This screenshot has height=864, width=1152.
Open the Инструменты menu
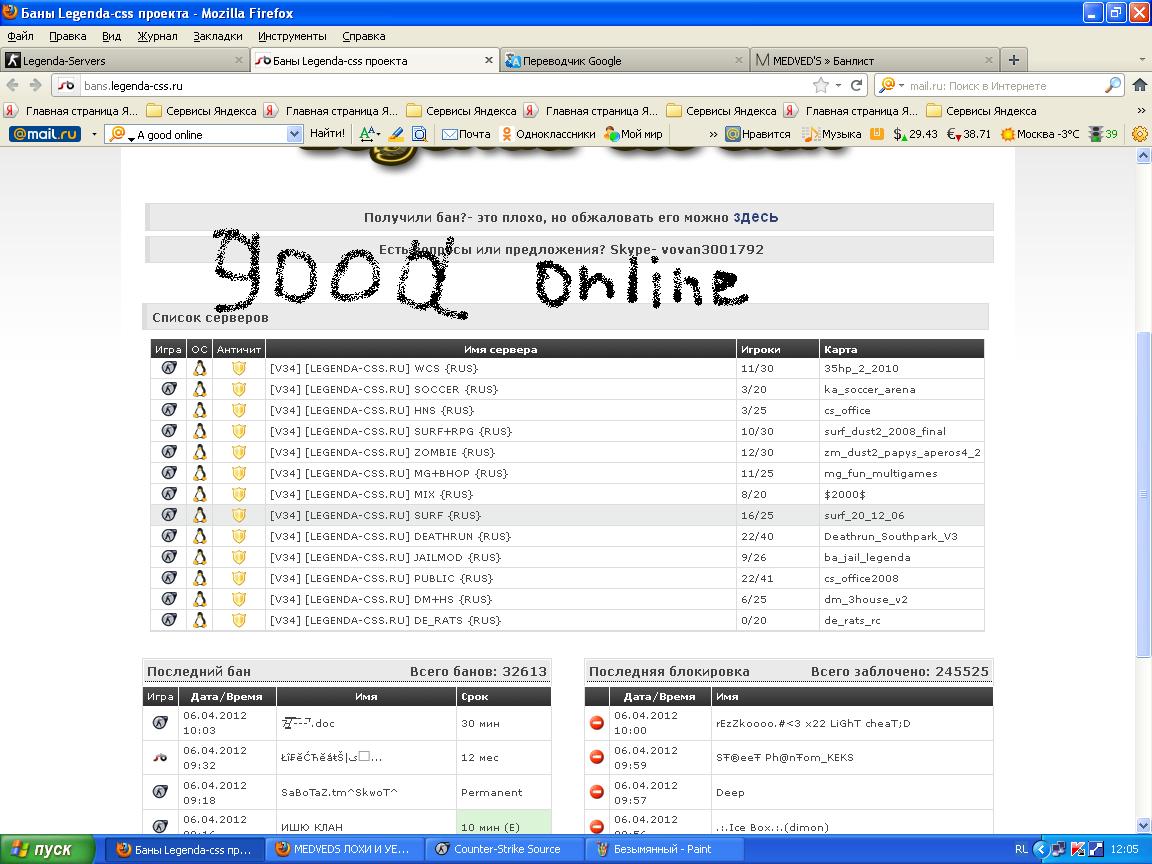[292, 36]
